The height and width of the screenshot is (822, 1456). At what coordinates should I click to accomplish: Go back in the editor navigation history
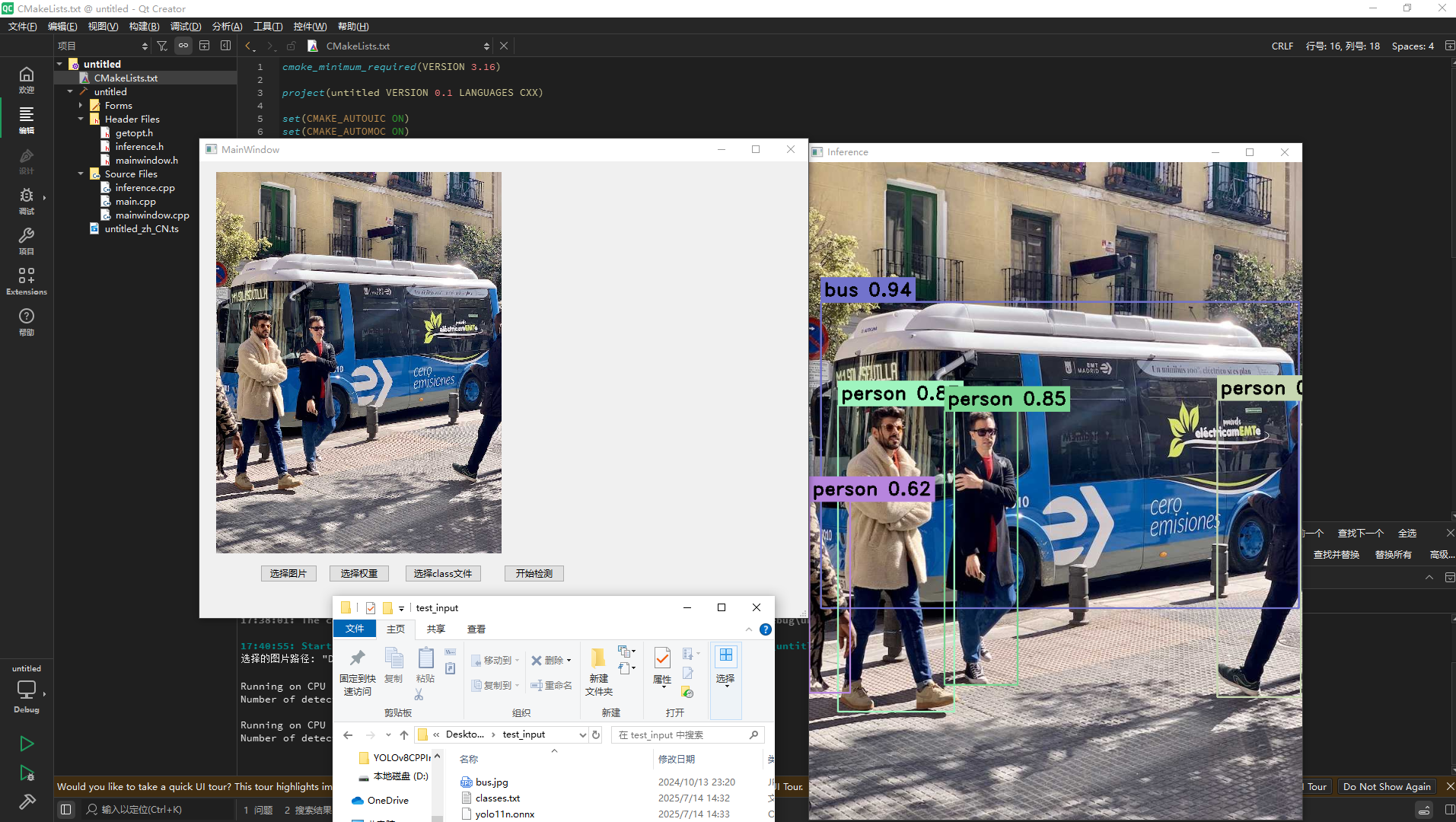(x=249, y=46)
